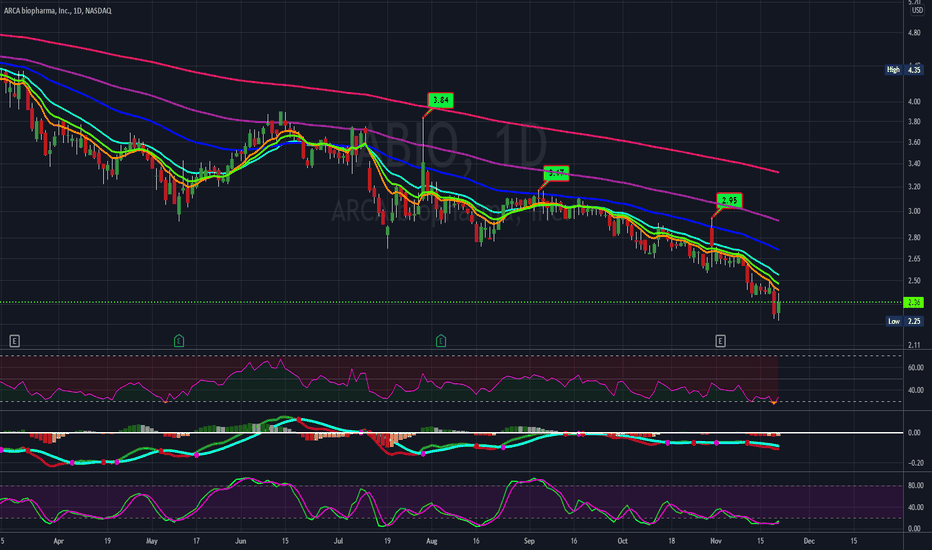Click the Aug label on time axis
The width and height of the screenshot is (932, 550).
click(x=432, y=541)
